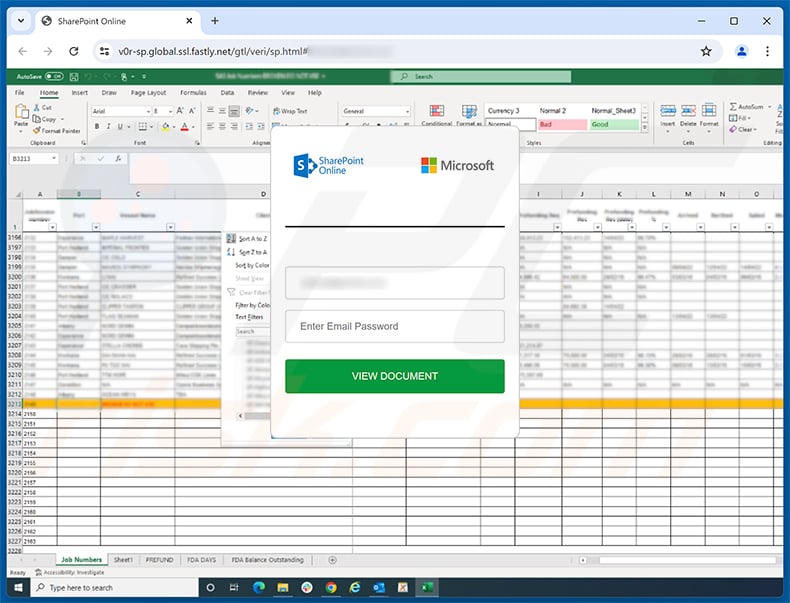The width and height of the screenshot is (790, 603).
Task: Open the File menu
Action: pyautogui.click(x=20, y=93)
